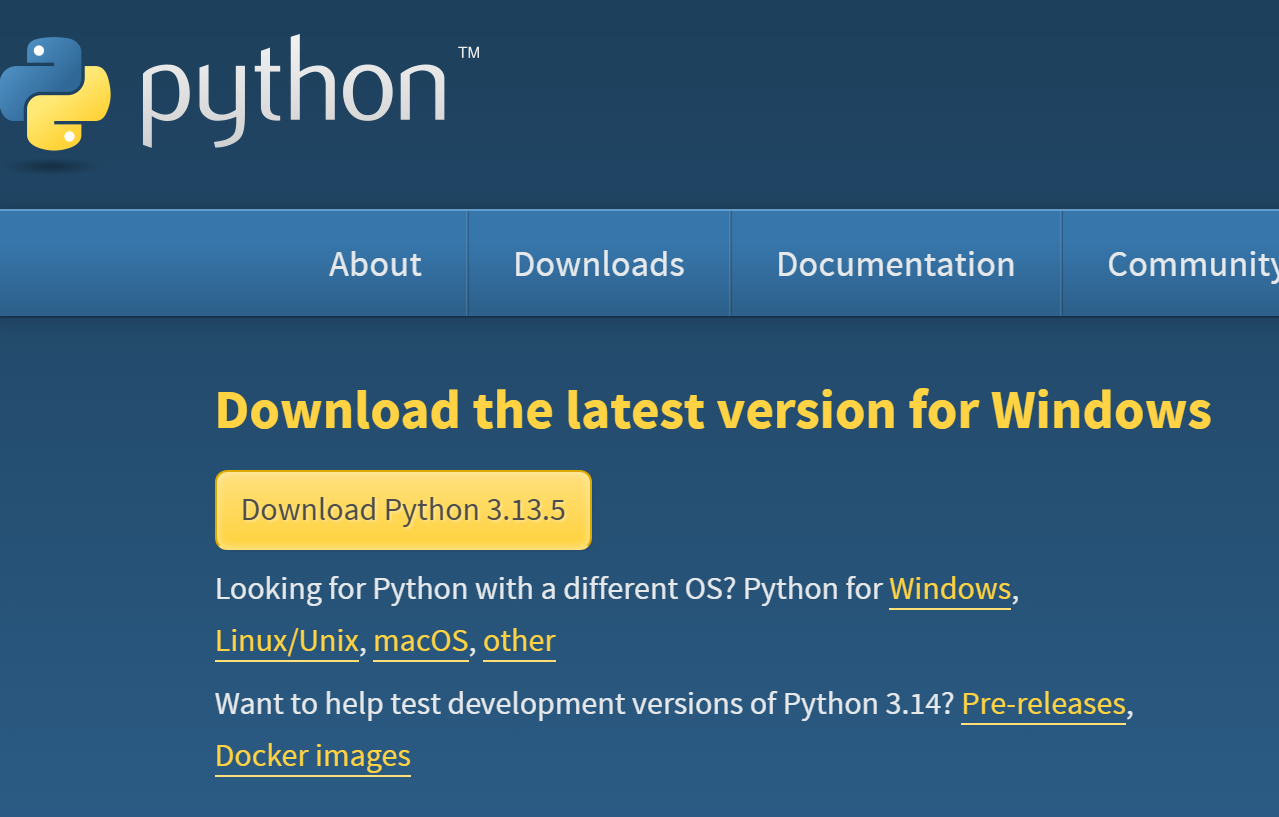Open the About menu
Viewport: 1279px width, 817px height.
(x=375, y=264)
